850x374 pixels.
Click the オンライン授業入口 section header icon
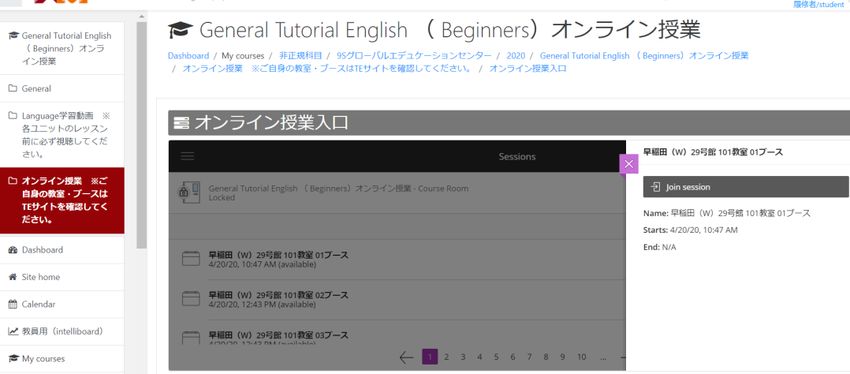coord(182,123)
